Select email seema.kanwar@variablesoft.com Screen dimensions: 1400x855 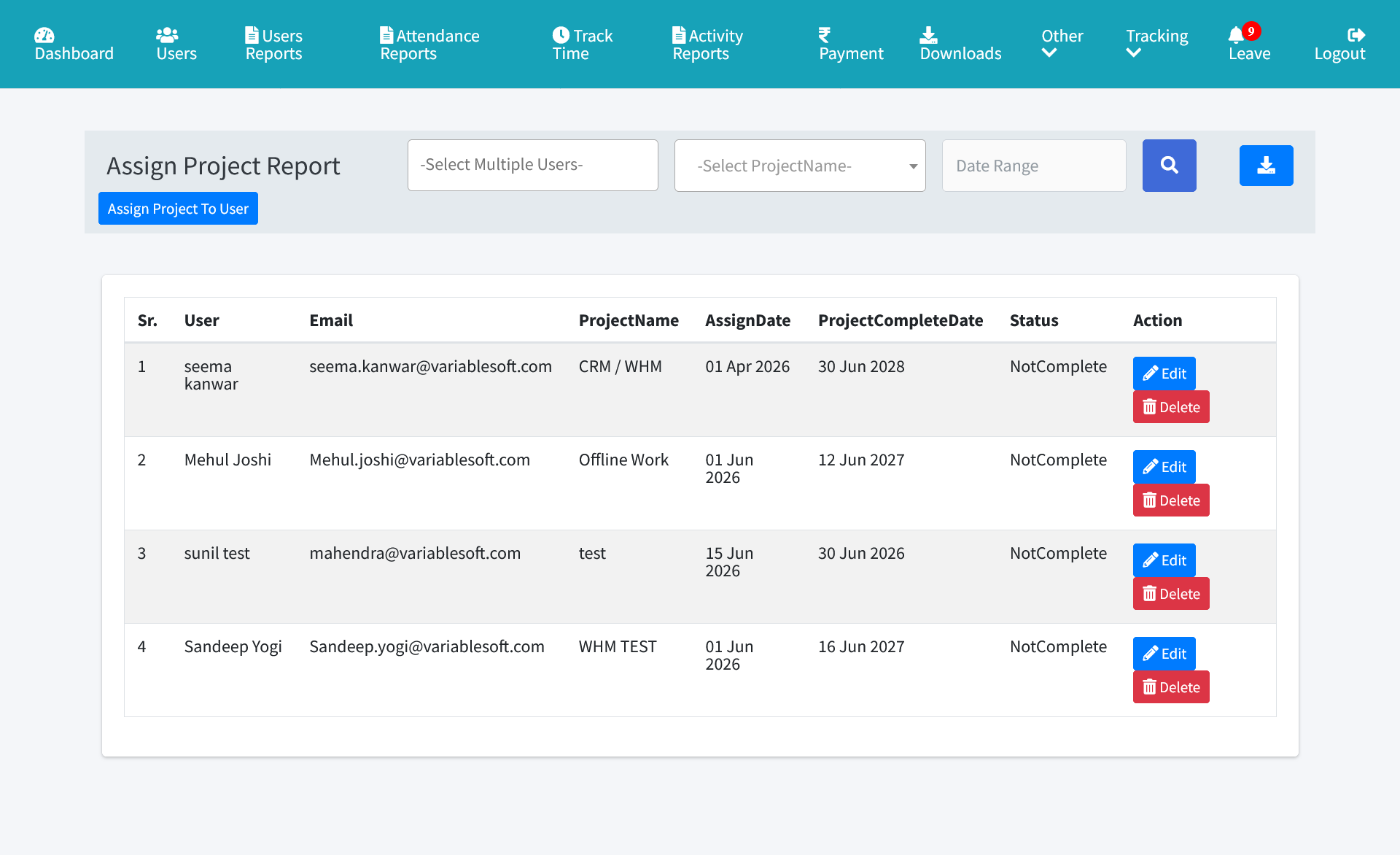(430, 366)
